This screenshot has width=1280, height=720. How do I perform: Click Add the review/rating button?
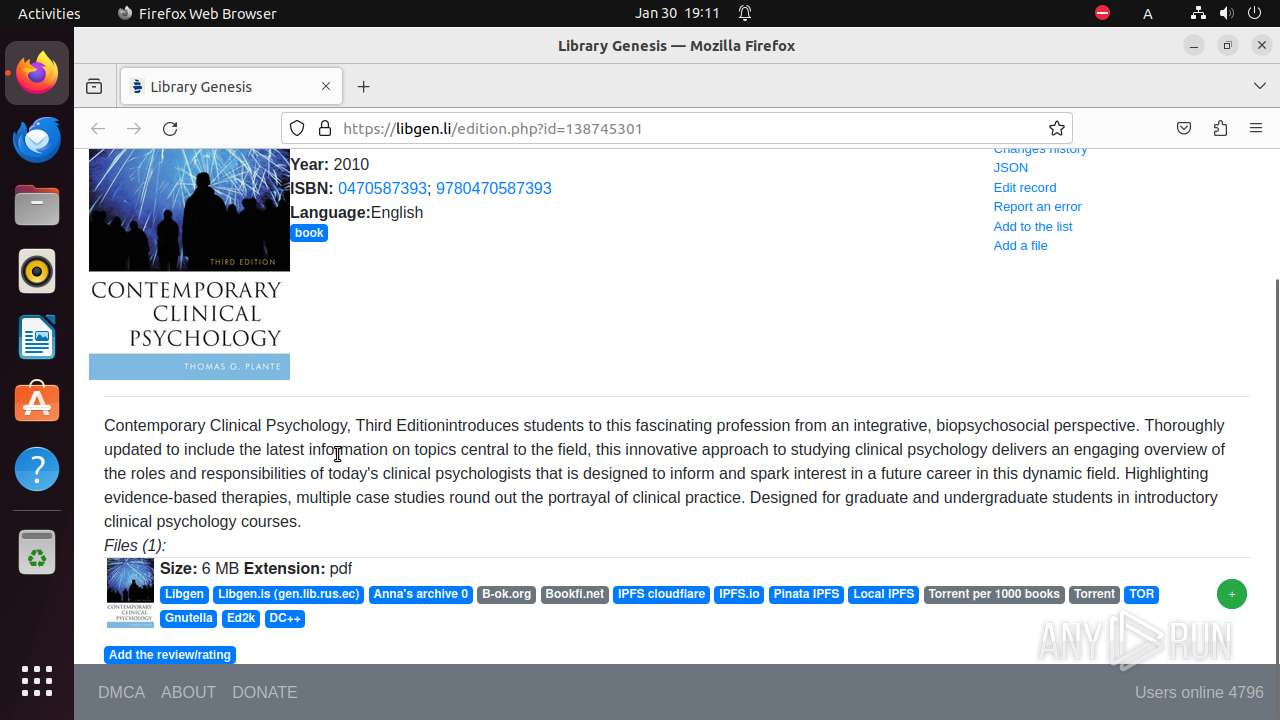pos(170,655)
